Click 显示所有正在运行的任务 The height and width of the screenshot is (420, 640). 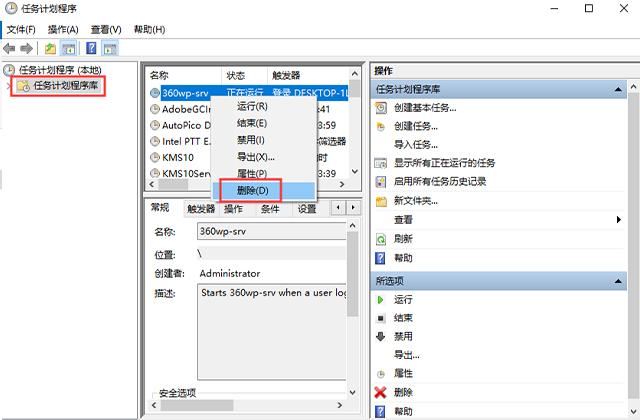[x=444, y=163]
